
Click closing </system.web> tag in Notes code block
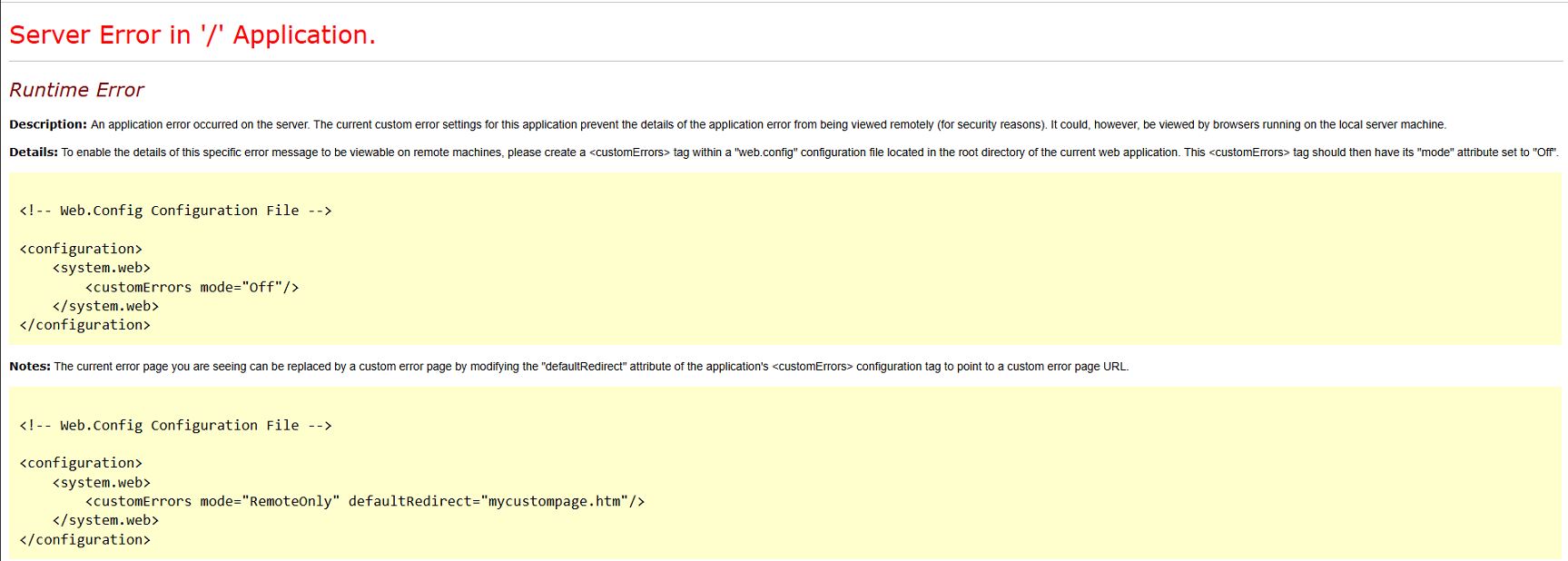(x=105, y=521)
